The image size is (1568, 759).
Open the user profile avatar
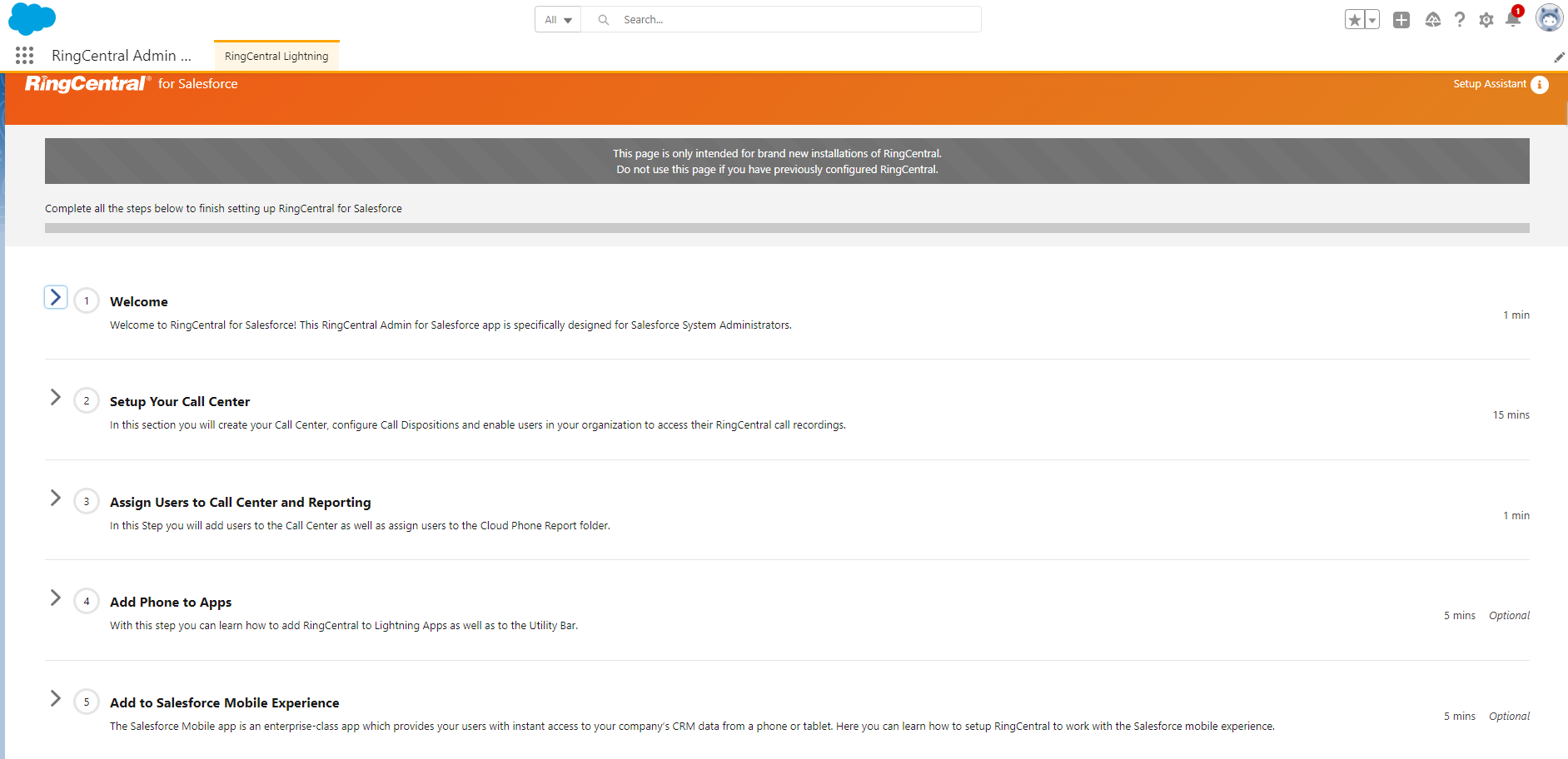point(1549,17)
